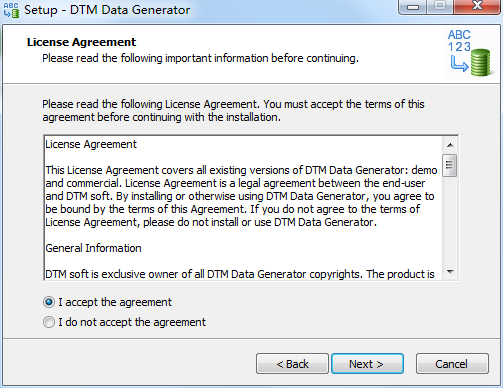Click the green database cylinder in header logo
The image size is (503, 388).
(481, 62)
